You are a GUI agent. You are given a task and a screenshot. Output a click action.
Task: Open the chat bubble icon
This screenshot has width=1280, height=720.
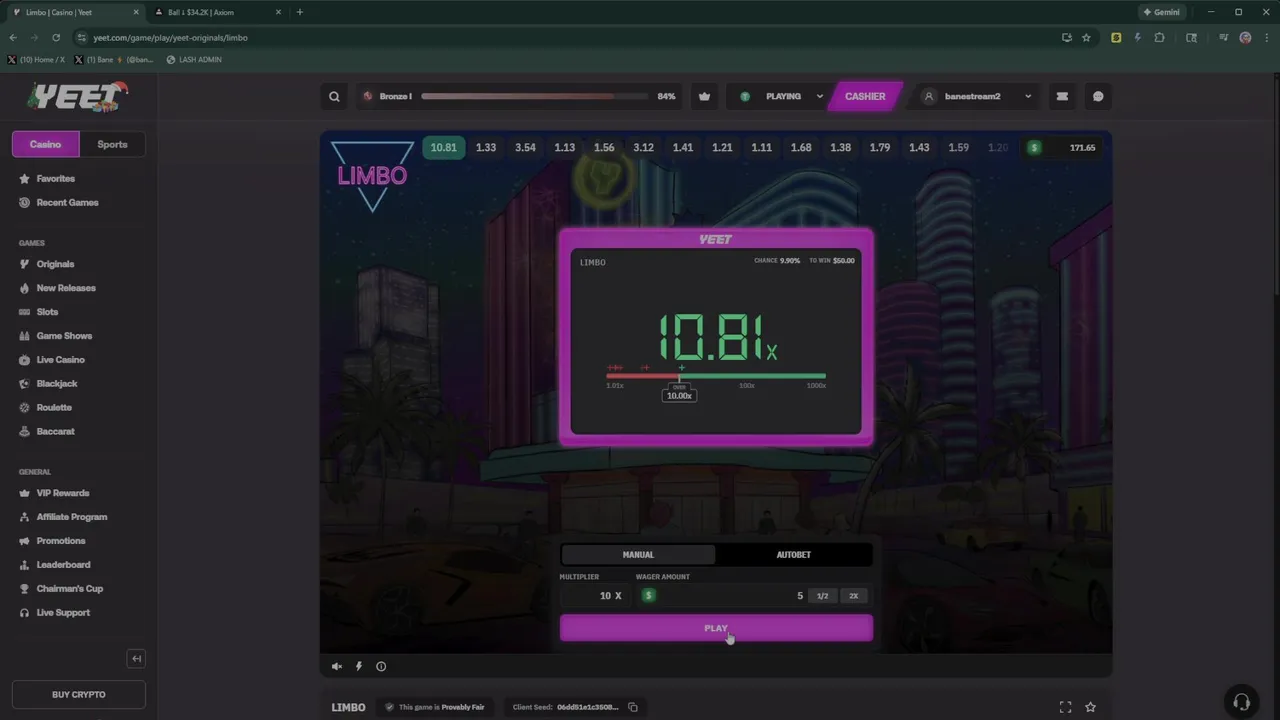1098,97
